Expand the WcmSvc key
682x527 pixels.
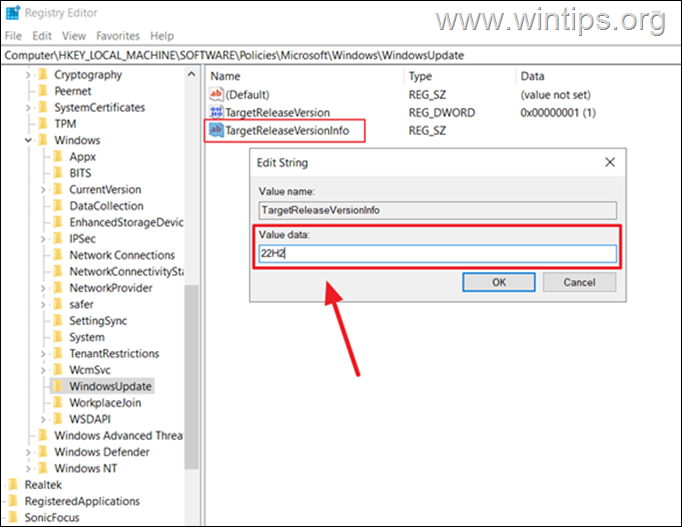click(43, 370)
